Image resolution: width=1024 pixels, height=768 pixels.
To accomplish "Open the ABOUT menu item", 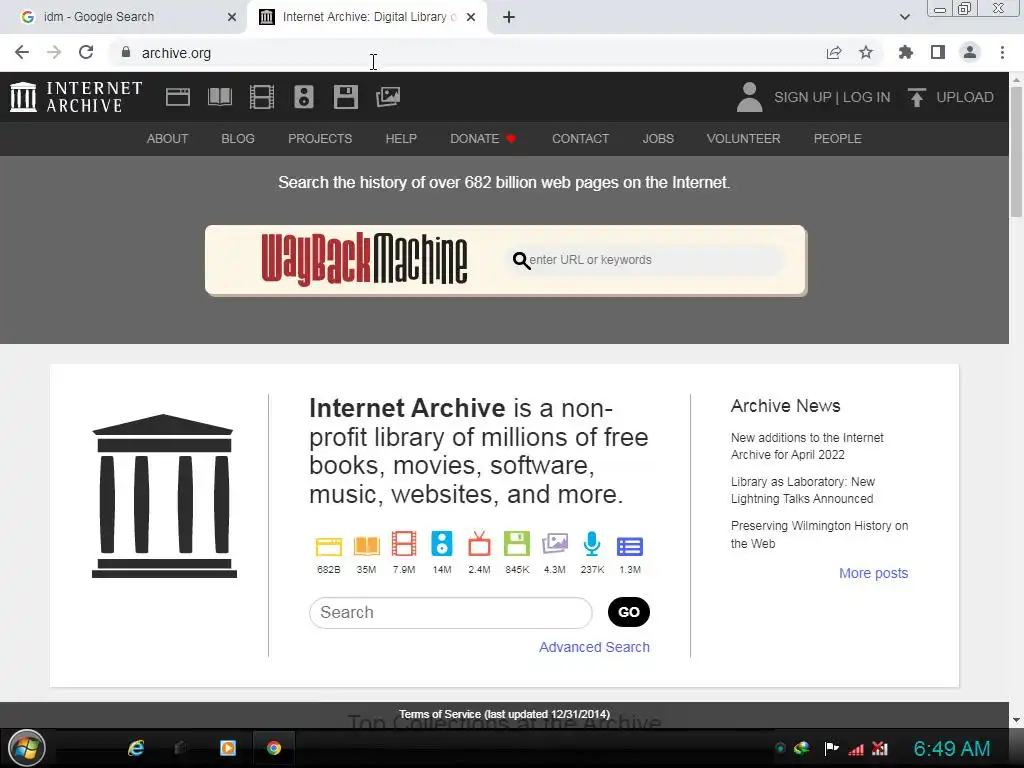I will click(x=167, y=138).
